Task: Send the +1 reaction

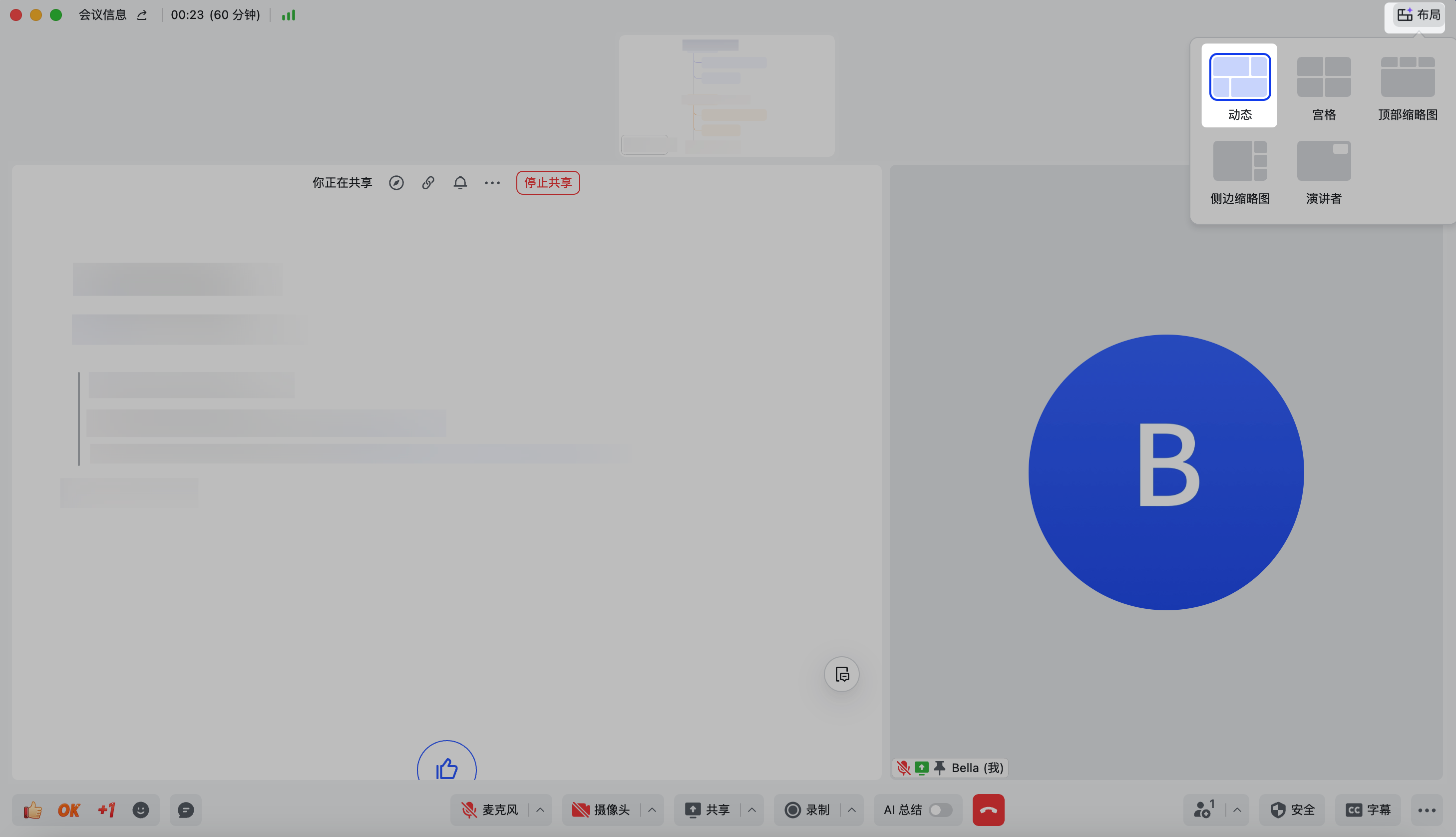Action: pos(106,810)
